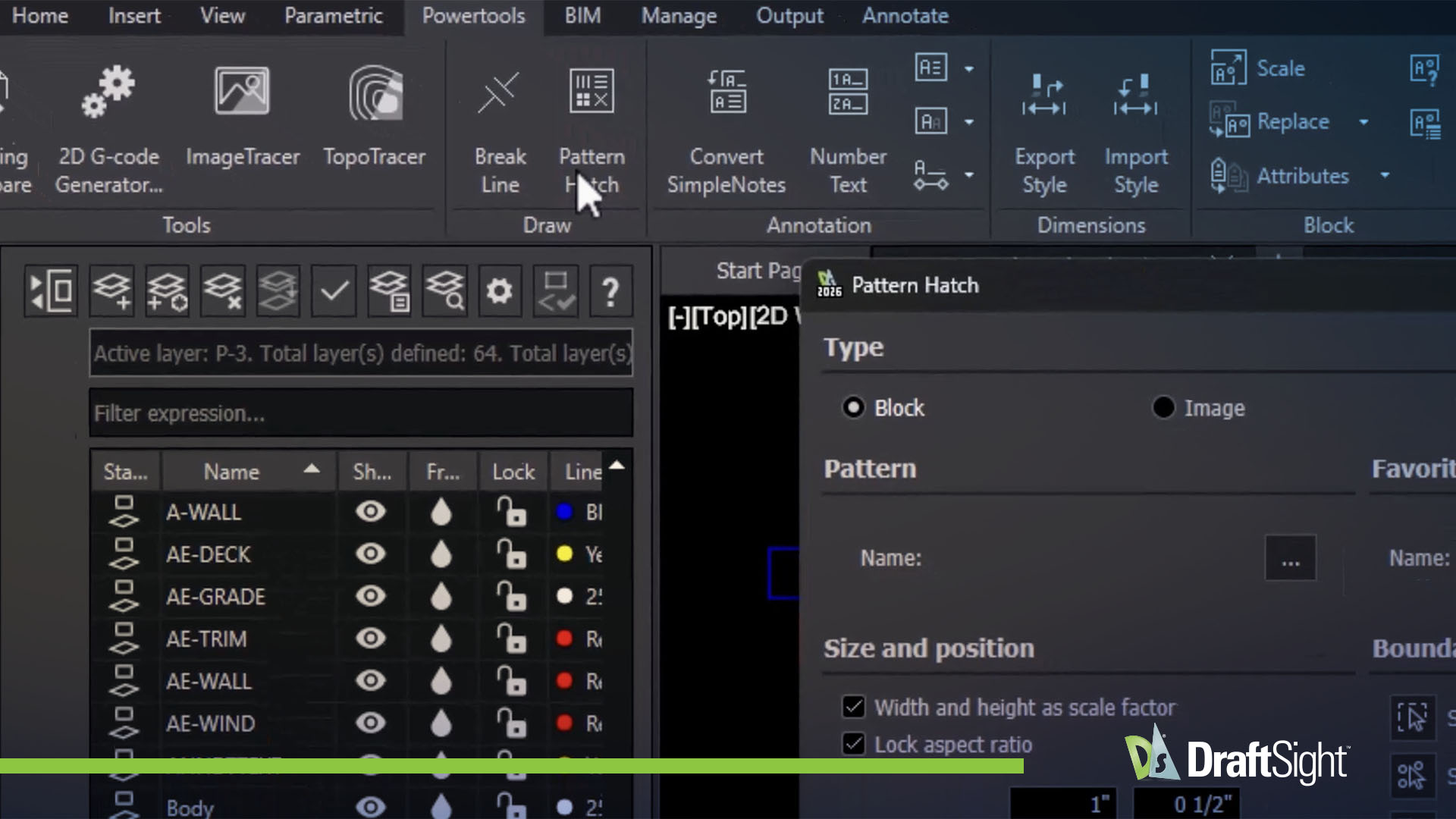Open the top annotation text dropdown arrow
This screenshot has width=1456, height=819.
[x=969, y=69]
